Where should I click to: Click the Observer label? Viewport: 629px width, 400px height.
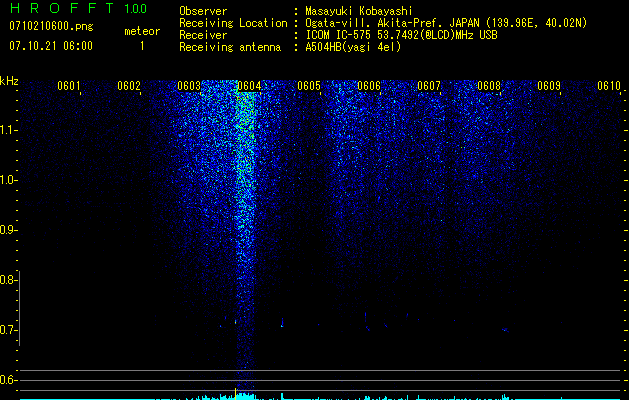[x=203, y=11]
